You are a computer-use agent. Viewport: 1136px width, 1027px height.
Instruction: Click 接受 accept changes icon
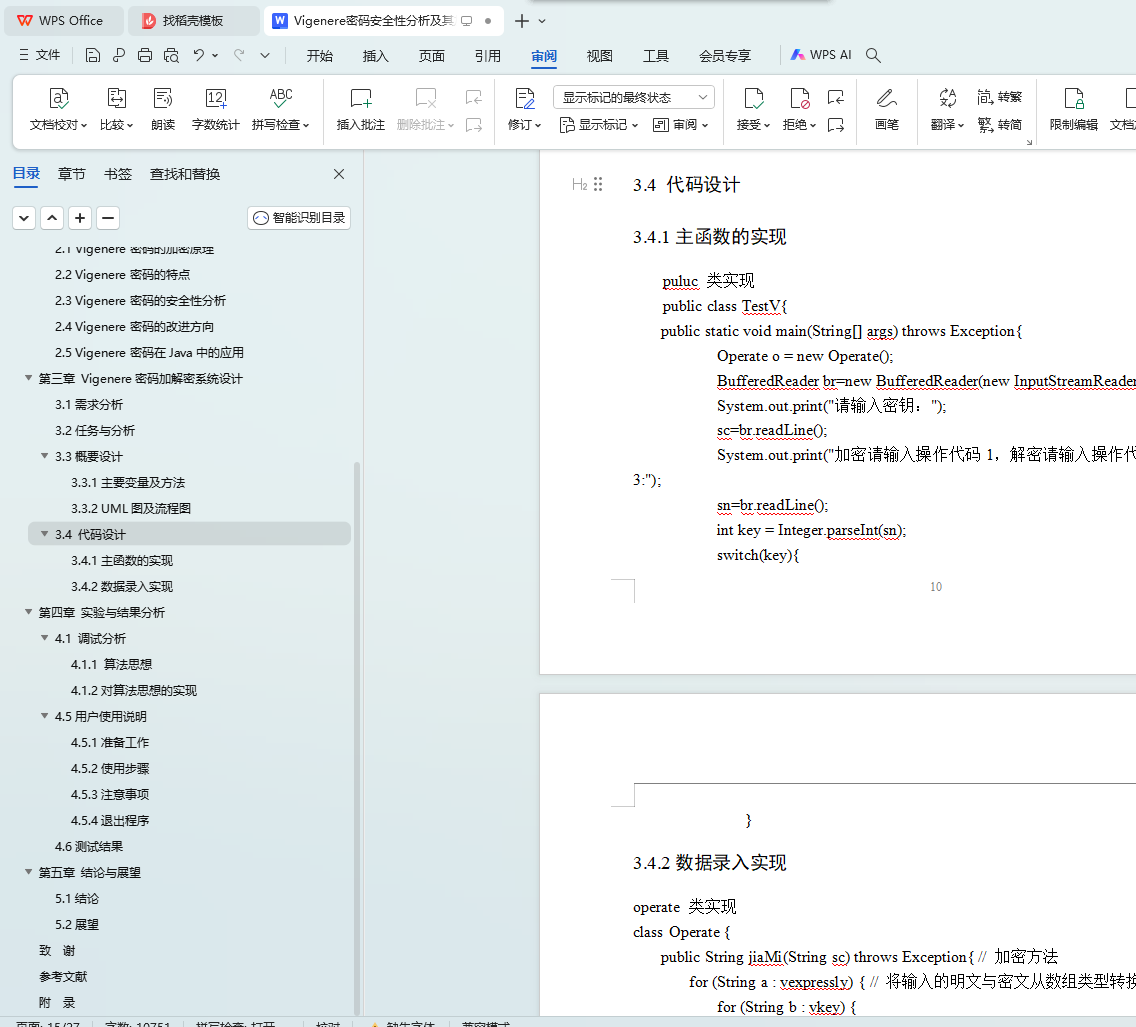(753, 98)
